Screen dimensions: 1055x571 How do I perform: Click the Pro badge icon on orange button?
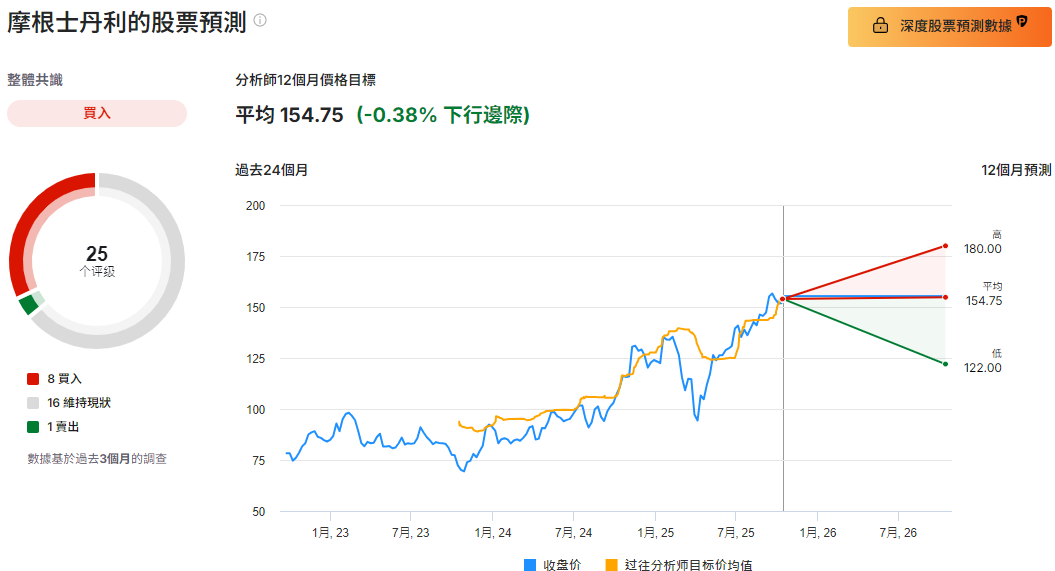(1023, 21)
